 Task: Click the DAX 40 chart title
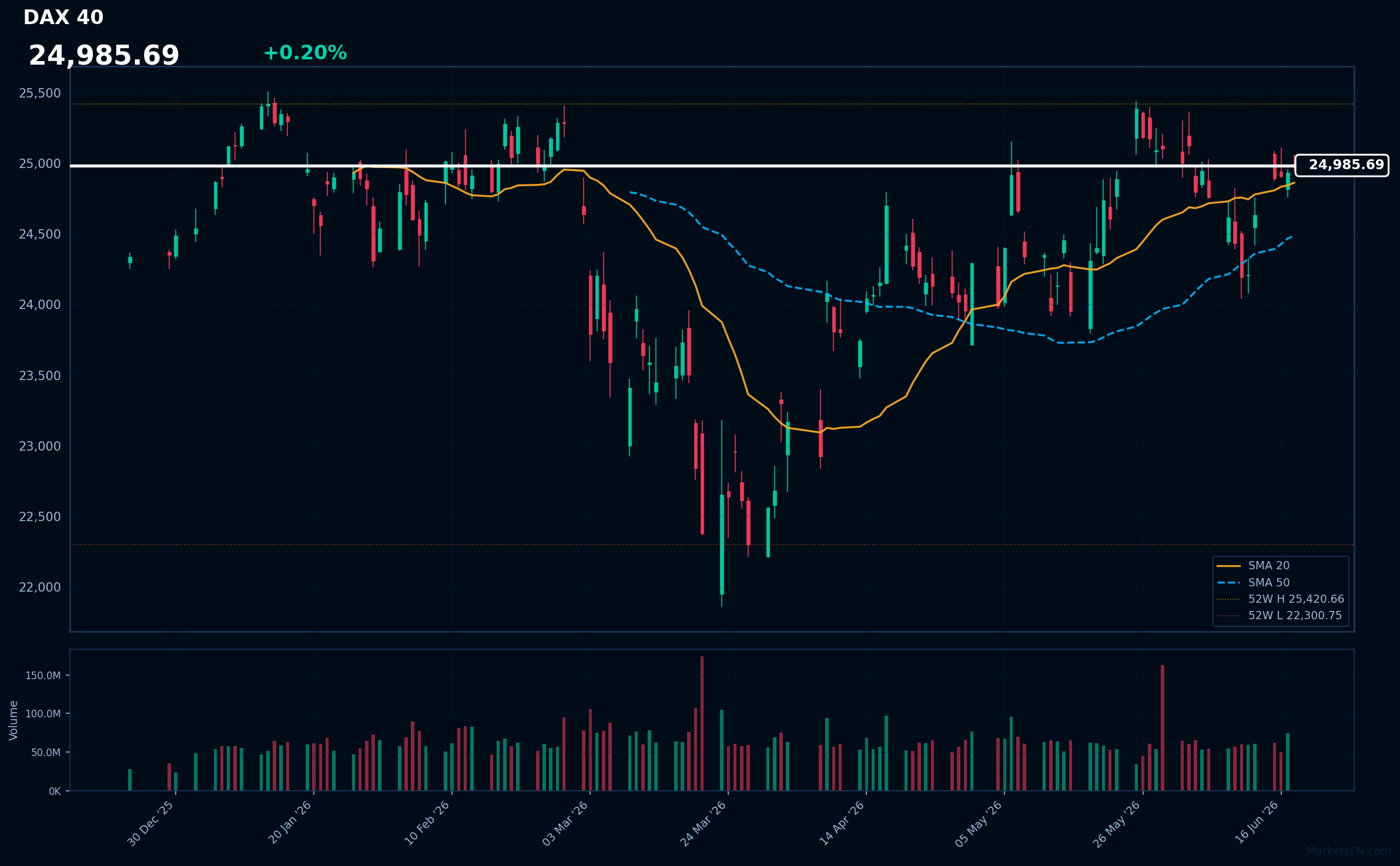(x=63, y=18)
